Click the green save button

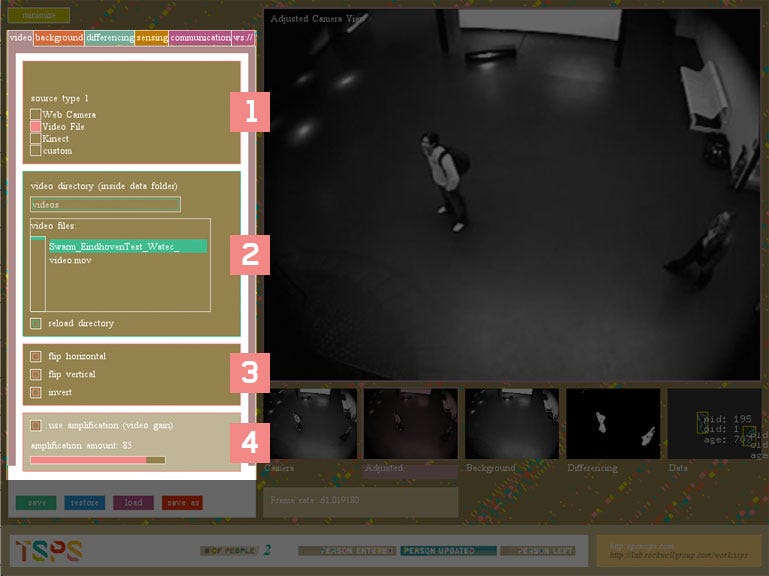tap(36, 503)
